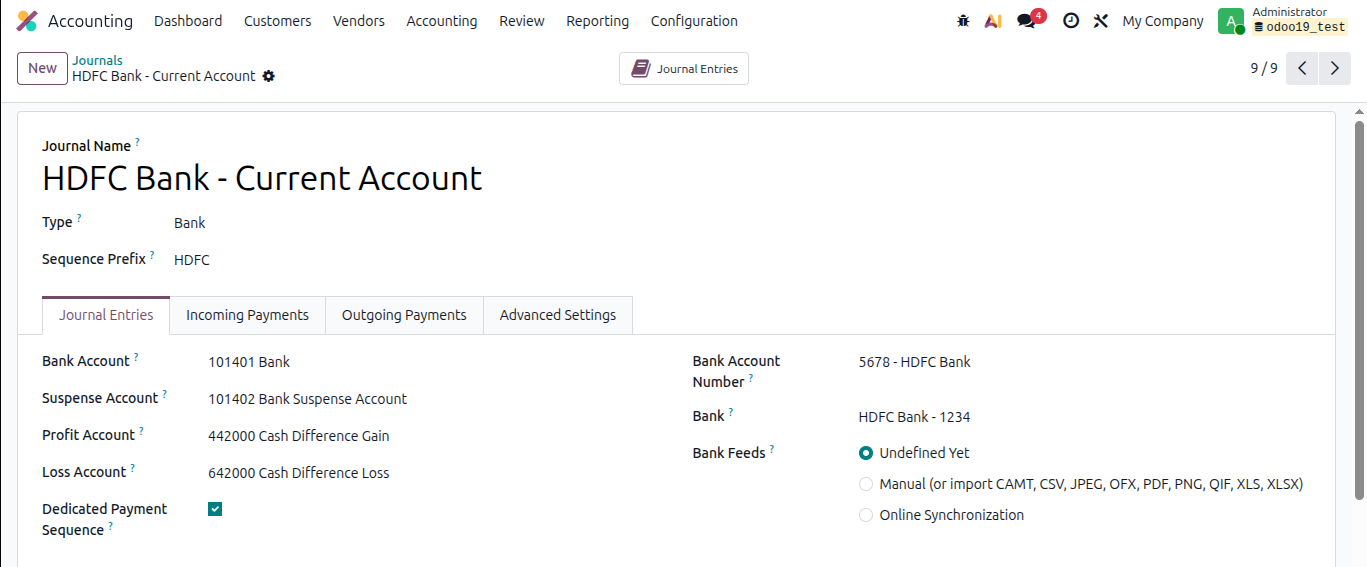1367x567 pixels.
Task: Click the vertical page scrollbar
Action: click(x=1359, y=310)
